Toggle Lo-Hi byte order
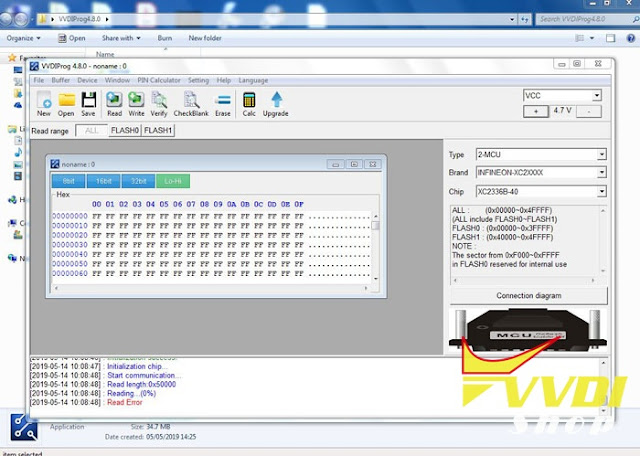640x456 pixels. point(173,181)
